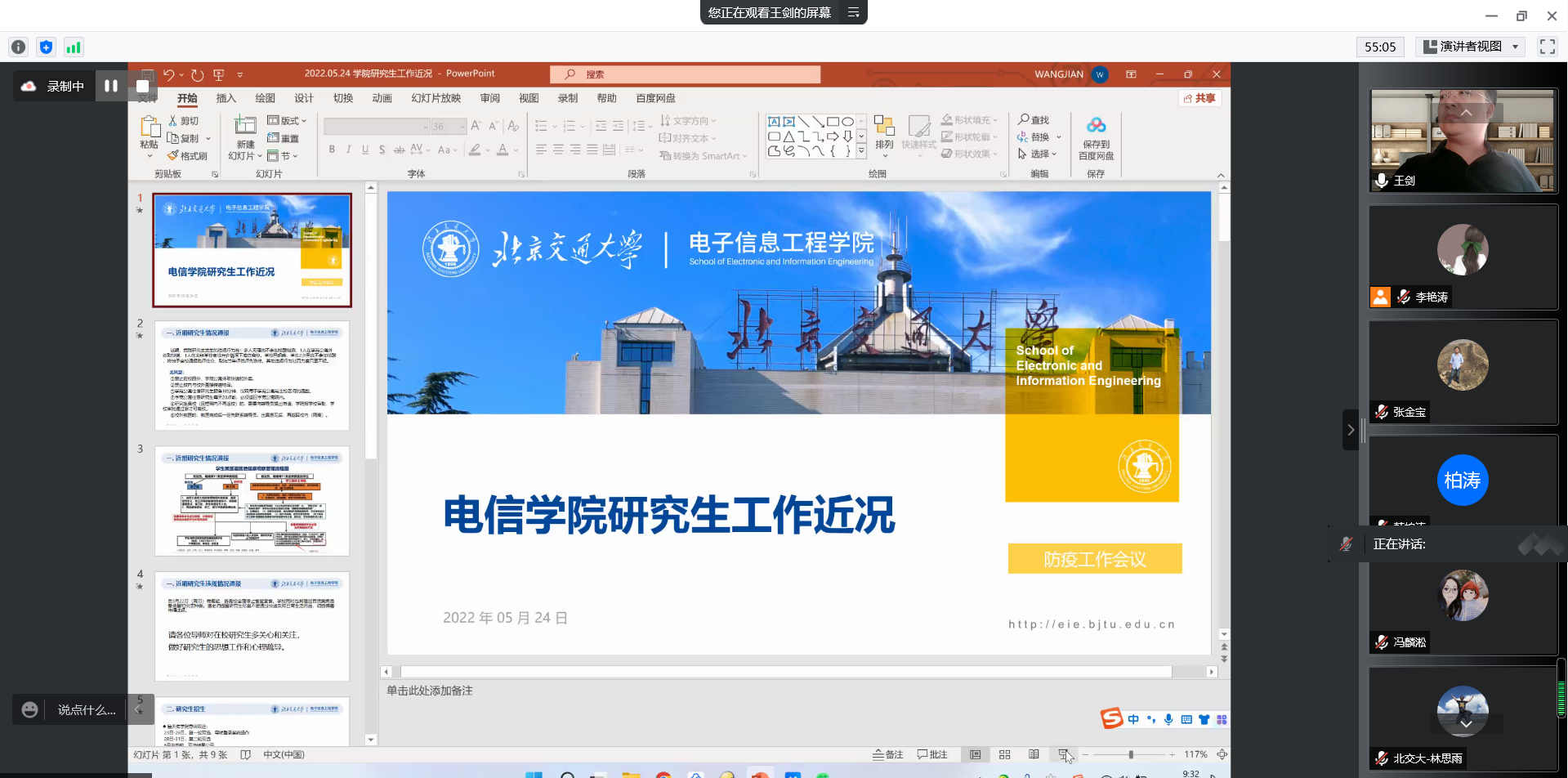Pause the screen recording
The width and height of the screenshot is (1568, 778).
111,86
